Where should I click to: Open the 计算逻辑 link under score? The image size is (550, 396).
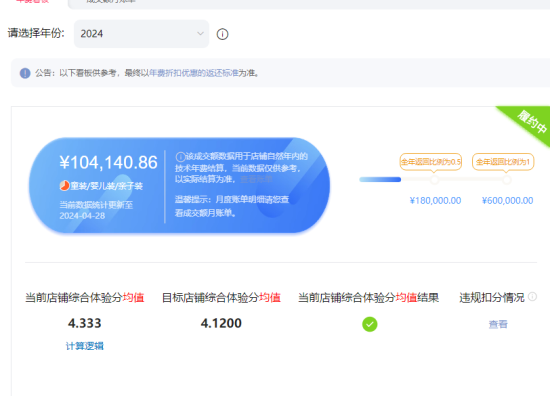tap(85, 346)
